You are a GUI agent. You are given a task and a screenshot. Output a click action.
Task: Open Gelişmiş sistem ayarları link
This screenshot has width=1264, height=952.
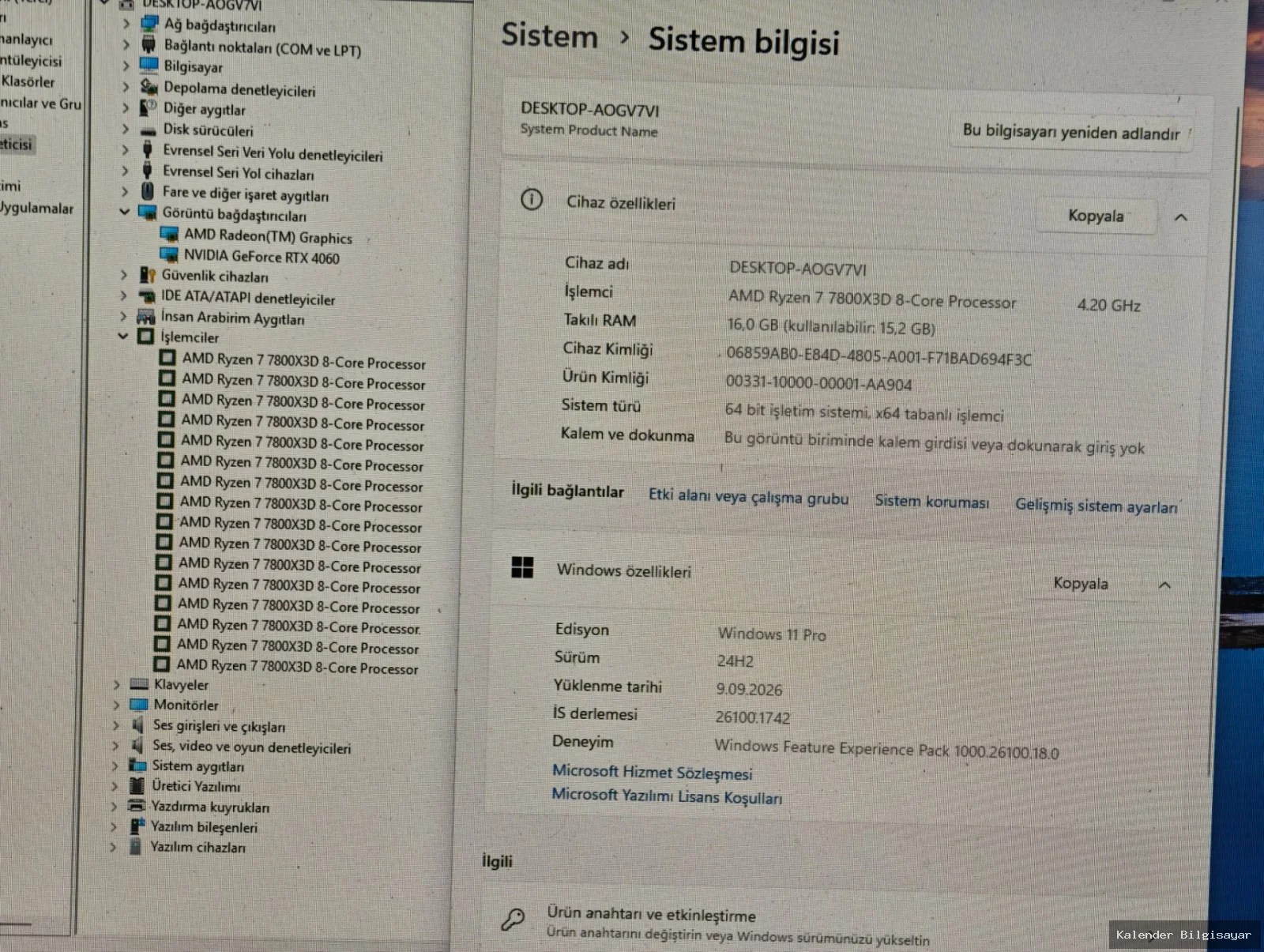pos(1097,506)
